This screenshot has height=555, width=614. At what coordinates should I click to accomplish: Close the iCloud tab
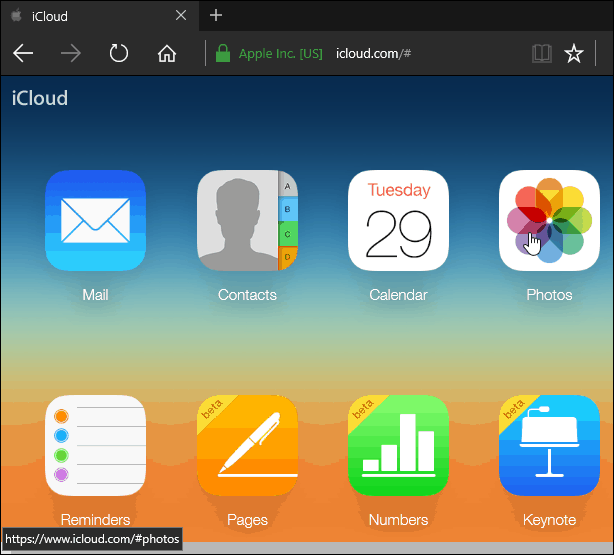(x=181, y=15)
